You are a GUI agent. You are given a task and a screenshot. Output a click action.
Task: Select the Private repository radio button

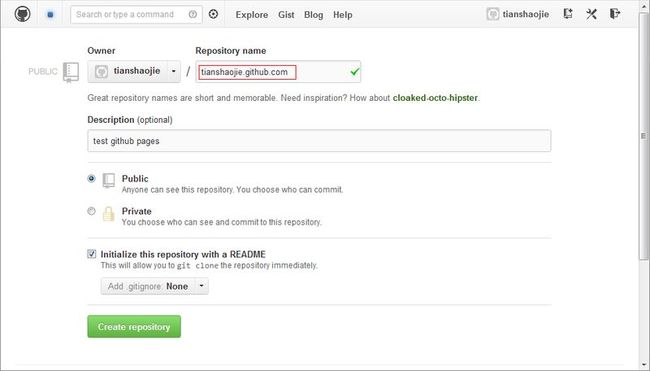click(91, 211)
